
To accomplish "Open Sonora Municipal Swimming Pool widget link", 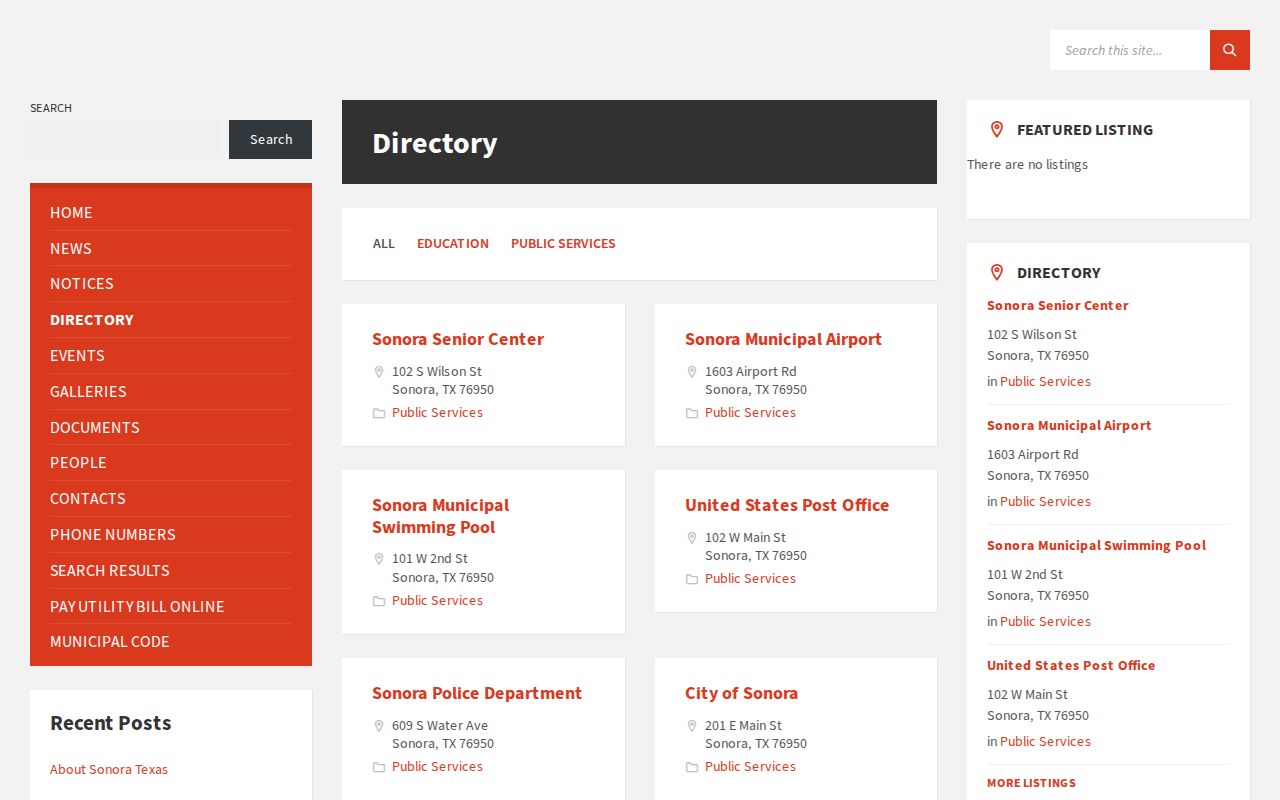I will click(1096, 545).
